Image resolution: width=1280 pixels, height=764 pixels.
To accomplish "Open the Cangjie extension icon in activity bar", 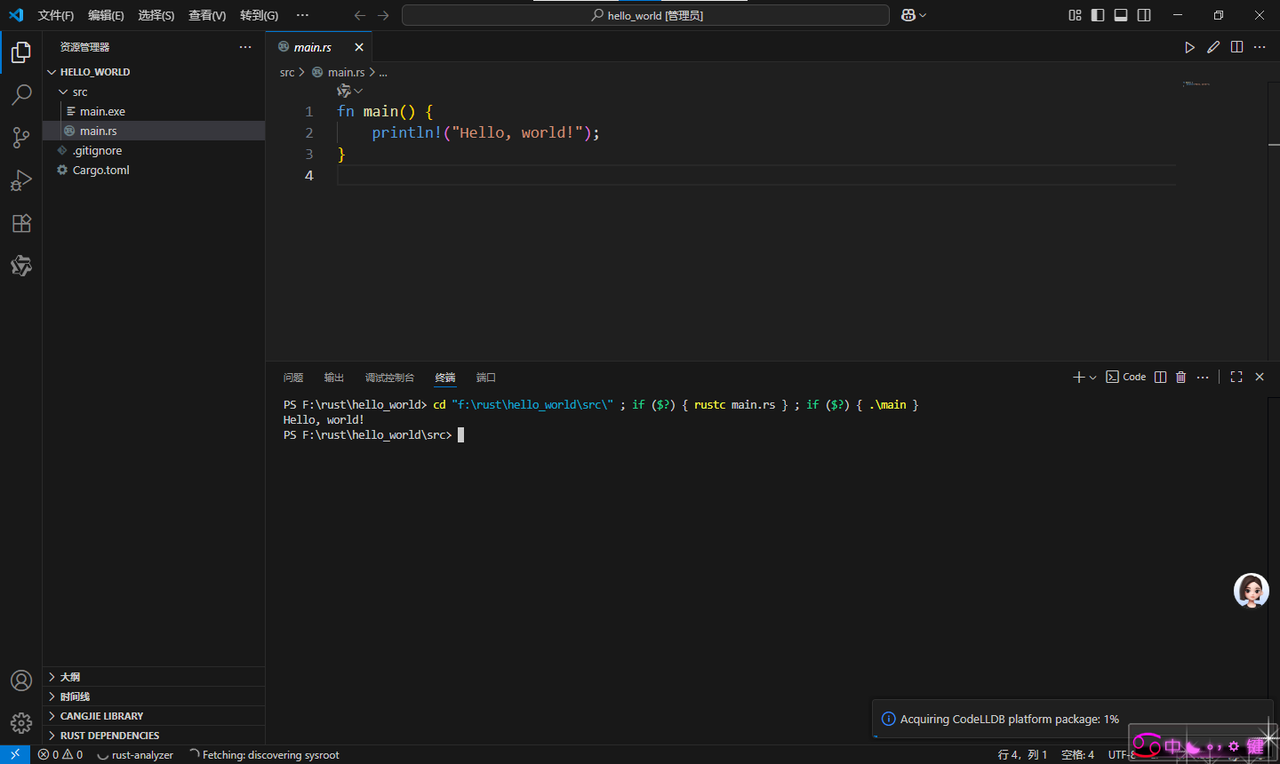I will pyautogui.click(x=21, y=266).
